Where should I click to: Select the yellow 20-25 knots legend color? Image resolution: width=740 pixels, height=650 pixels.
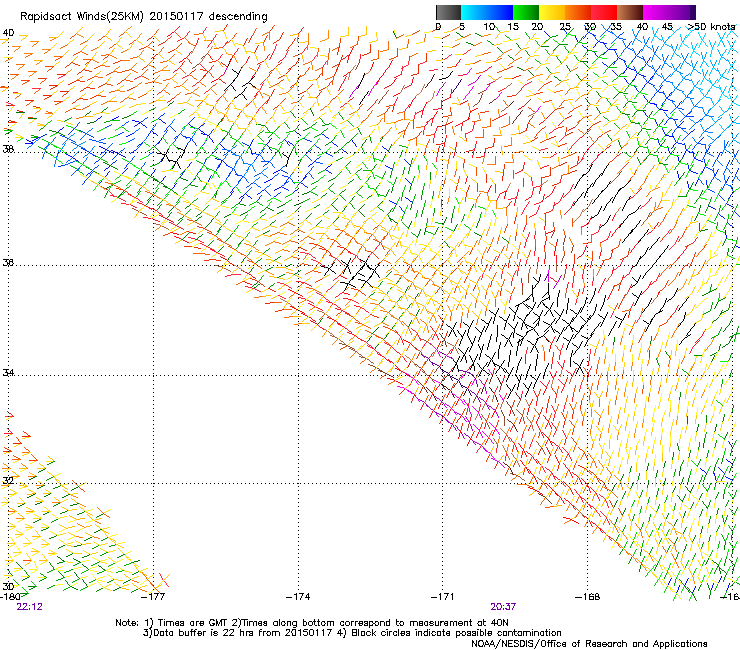tap(552, 12)
